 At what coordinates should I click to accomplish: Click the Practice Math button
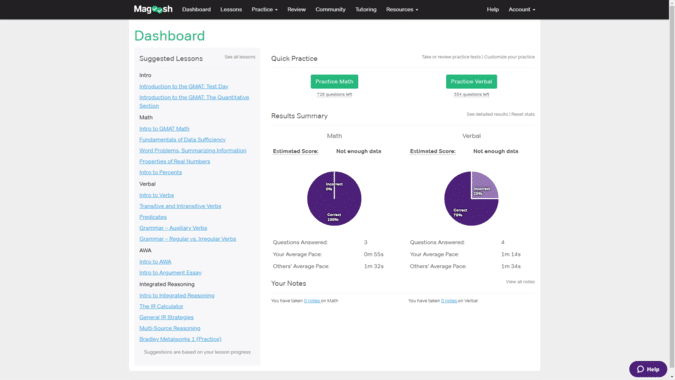[x=334, y=81]
